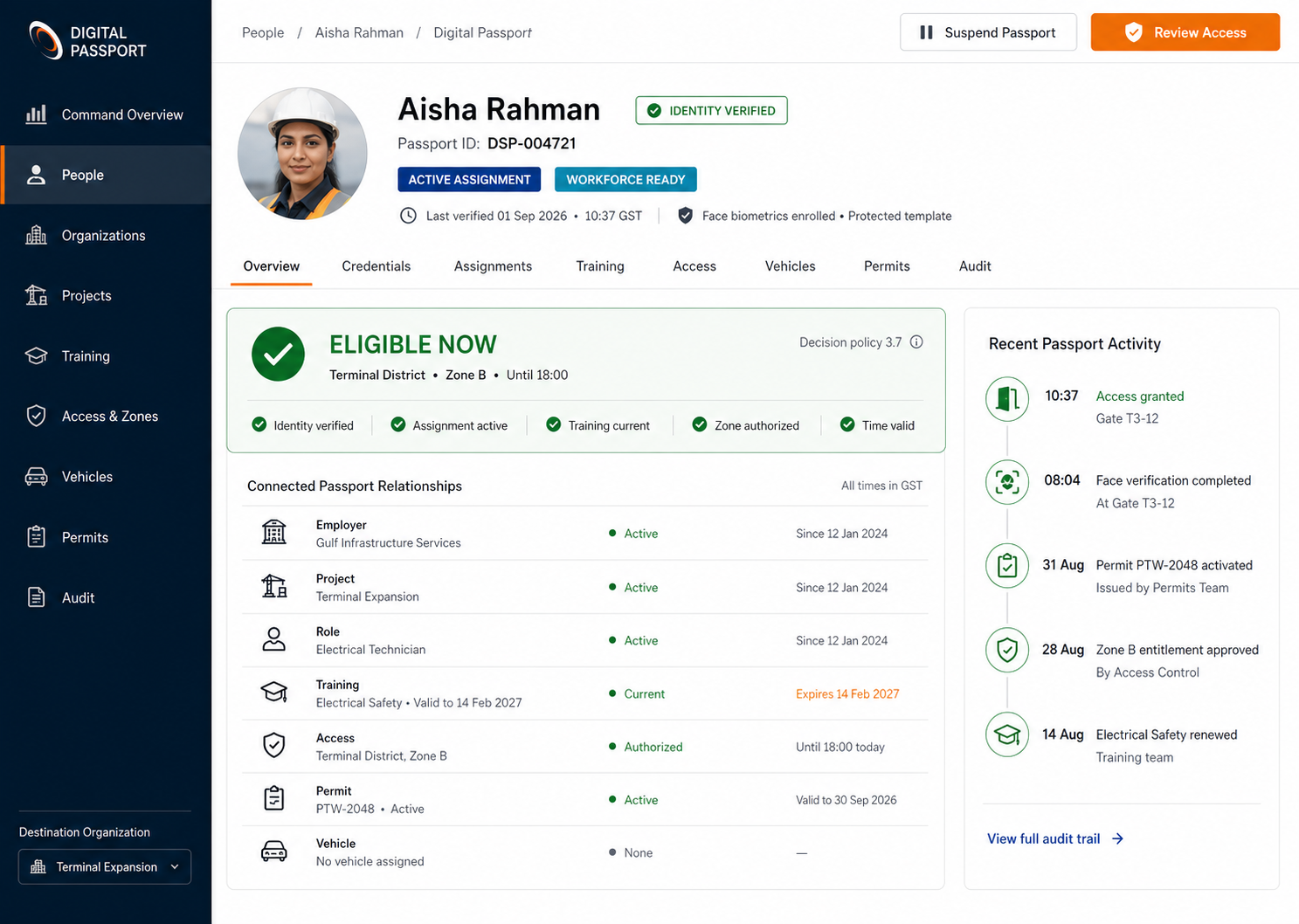Image resolution: width=1299 pixels, height=924 pixels.
Task: Click the Permit PTW-2048 activated clipboard icon
Action: tap(1007, 566)
